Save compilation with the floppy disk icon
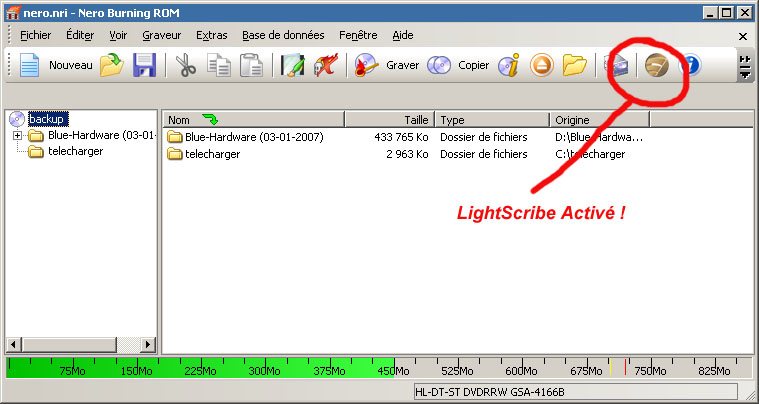 point(144,65)
